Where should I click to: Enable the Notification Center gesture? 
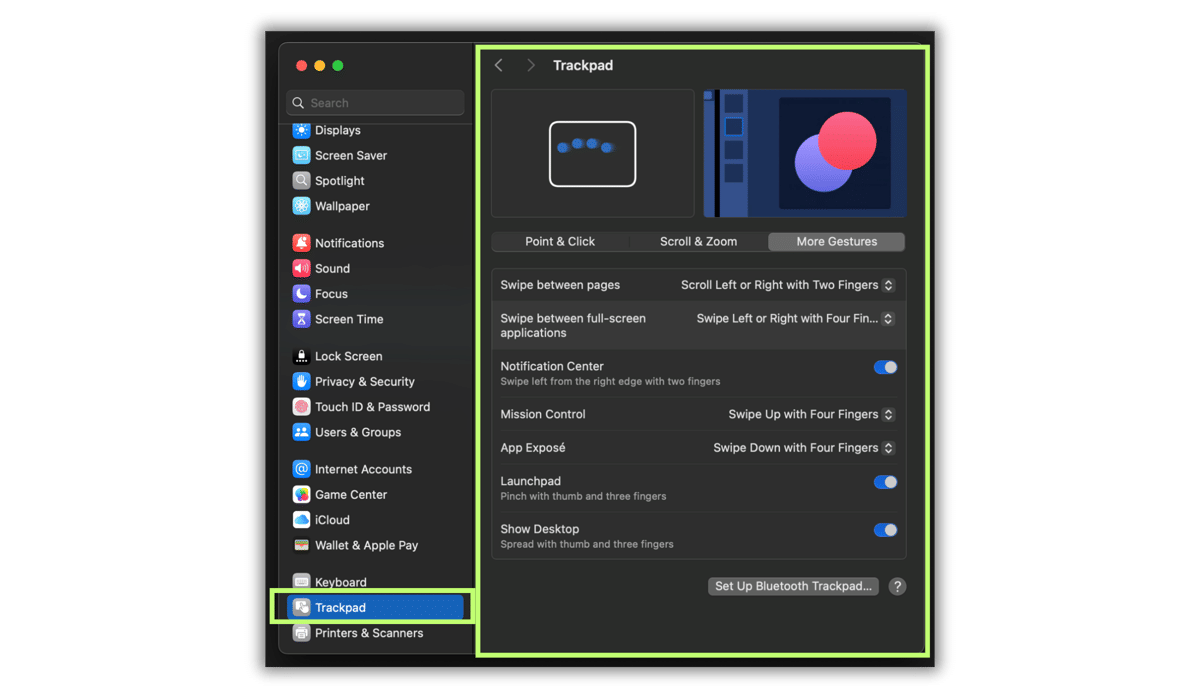884,367
